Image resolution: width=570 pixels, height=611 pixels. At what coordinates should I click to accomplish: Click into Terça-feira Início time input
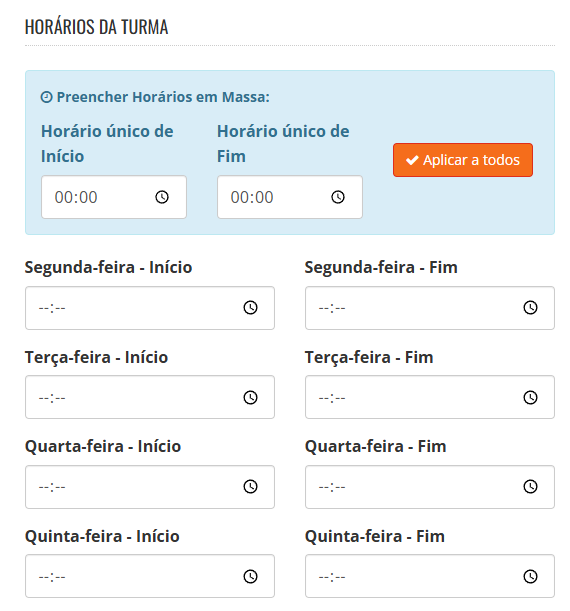[x=150, y=397]
